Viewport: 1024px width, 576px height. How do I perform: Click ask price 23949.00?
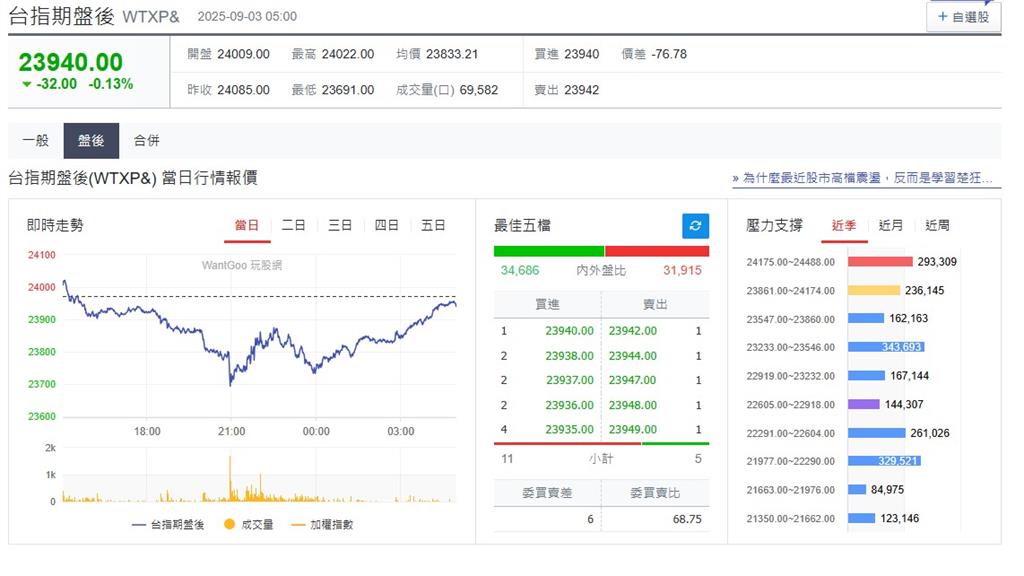pos(633,430)
